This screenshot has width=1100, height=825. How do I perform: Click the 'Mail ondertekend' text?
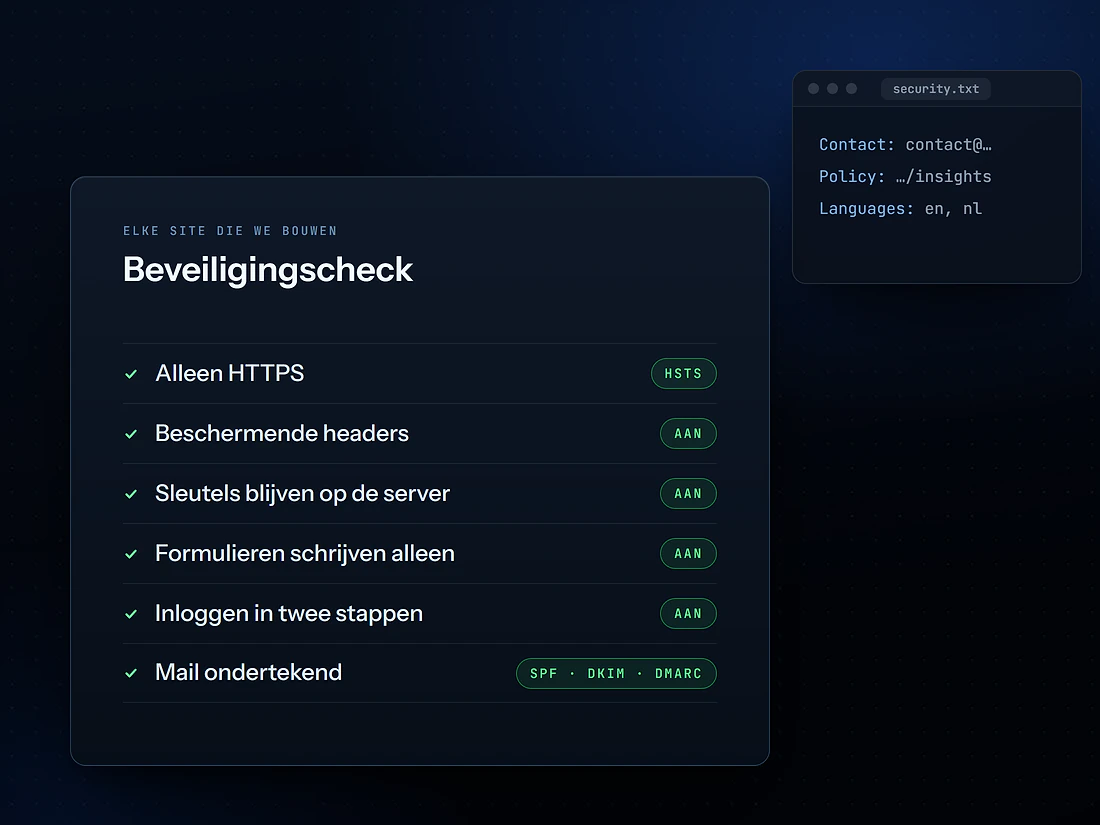tap(248, 672)
